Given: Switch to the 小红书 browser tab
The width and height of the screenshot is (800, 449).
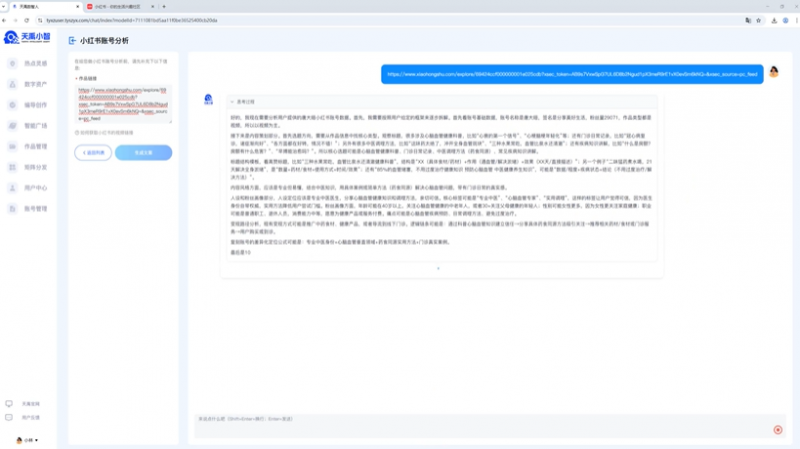Looking at the screenshot, I should pyautogui.click(x=122, y=6).
